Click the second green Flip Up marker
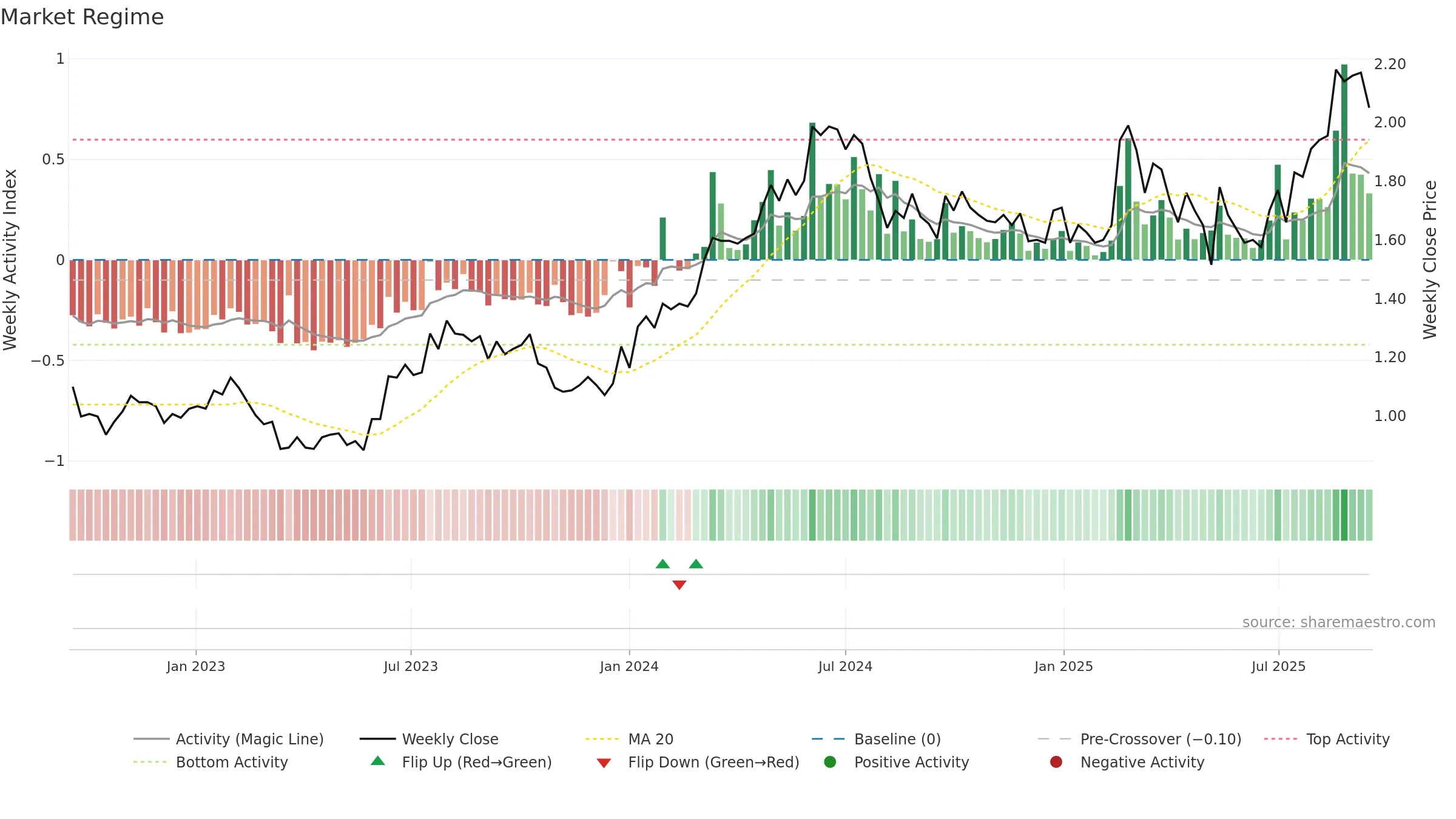1456x819 pixels. click(x=696, y=564)
